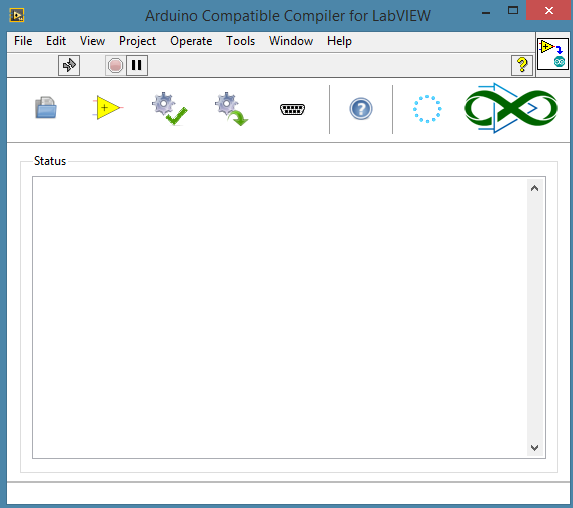Open the Project menu
573x508 pixels.
pos(137,41)
